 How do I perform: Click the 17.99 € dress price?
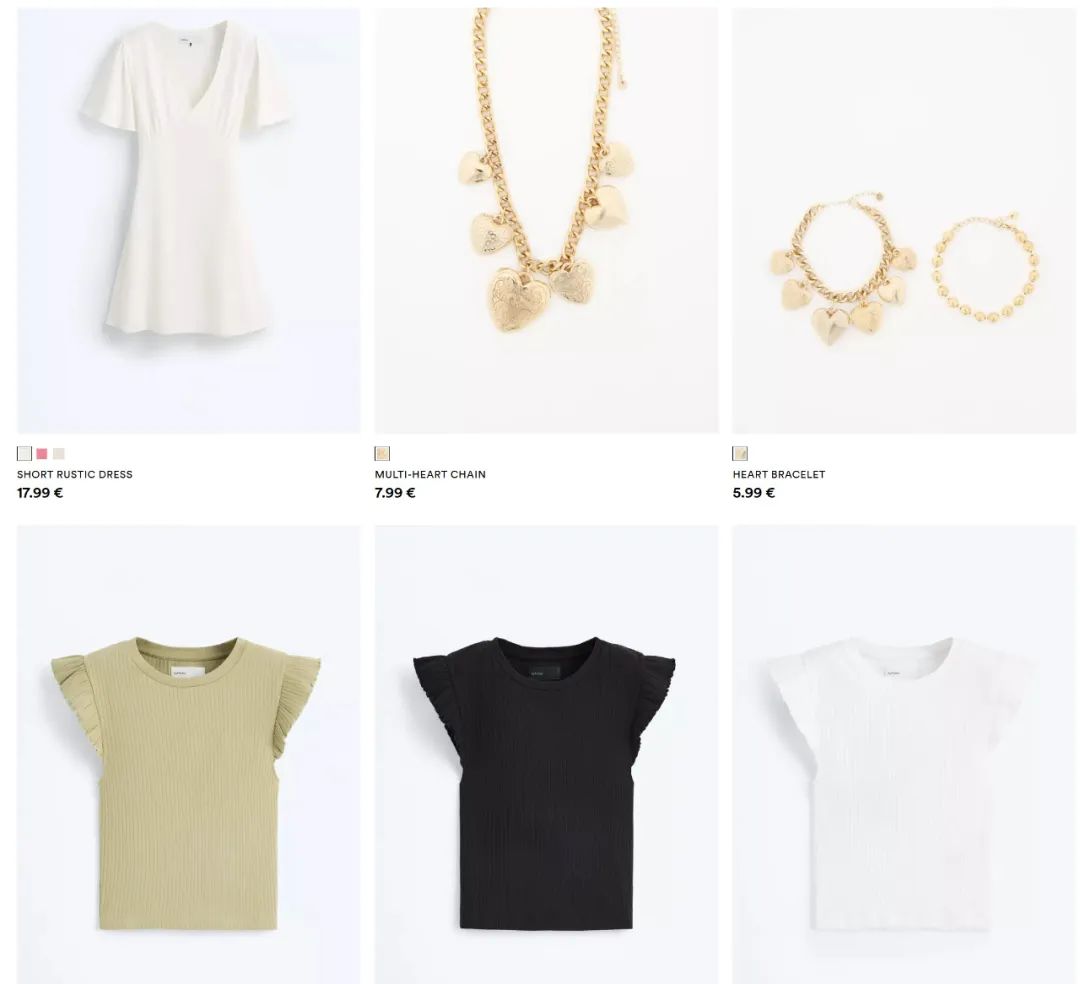point(40,493)
